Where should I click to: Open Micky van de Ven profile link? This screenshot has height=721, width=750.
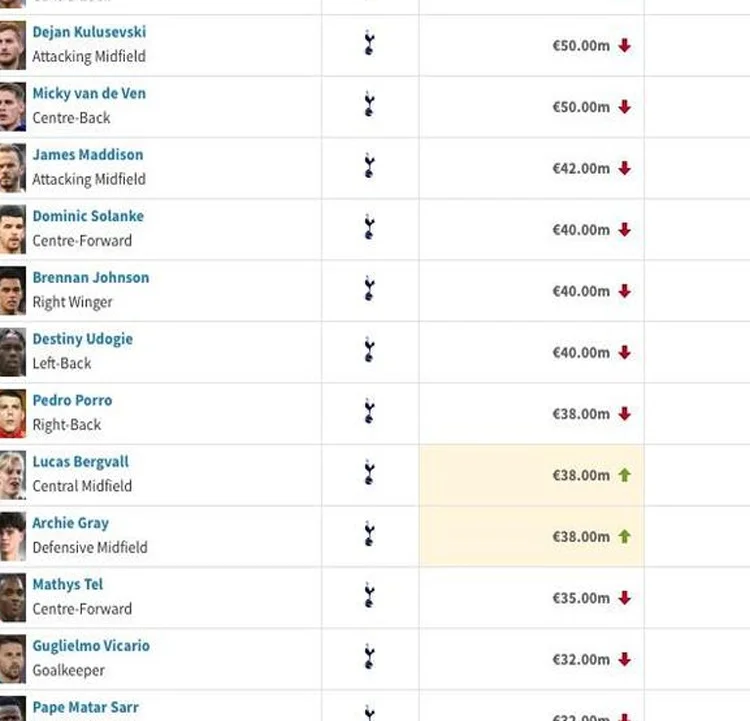89,93
